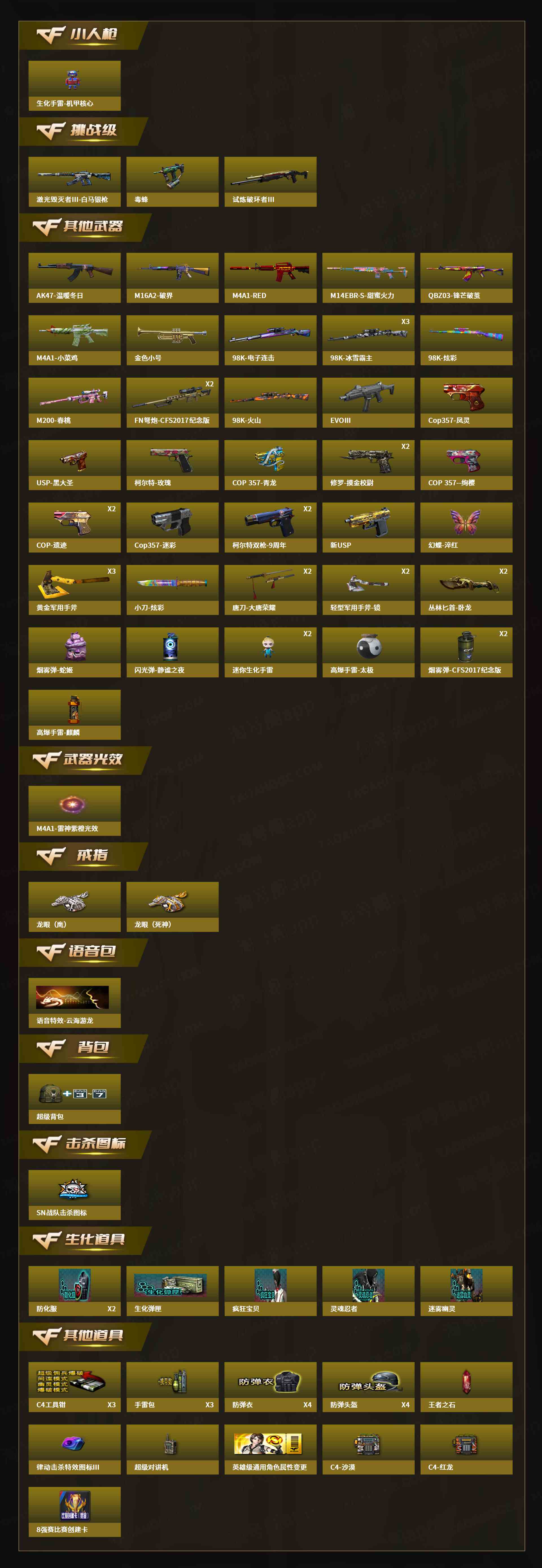
Task: Select the 超级对讲机 walkie-talkie item
Action: pos(172,1449)
